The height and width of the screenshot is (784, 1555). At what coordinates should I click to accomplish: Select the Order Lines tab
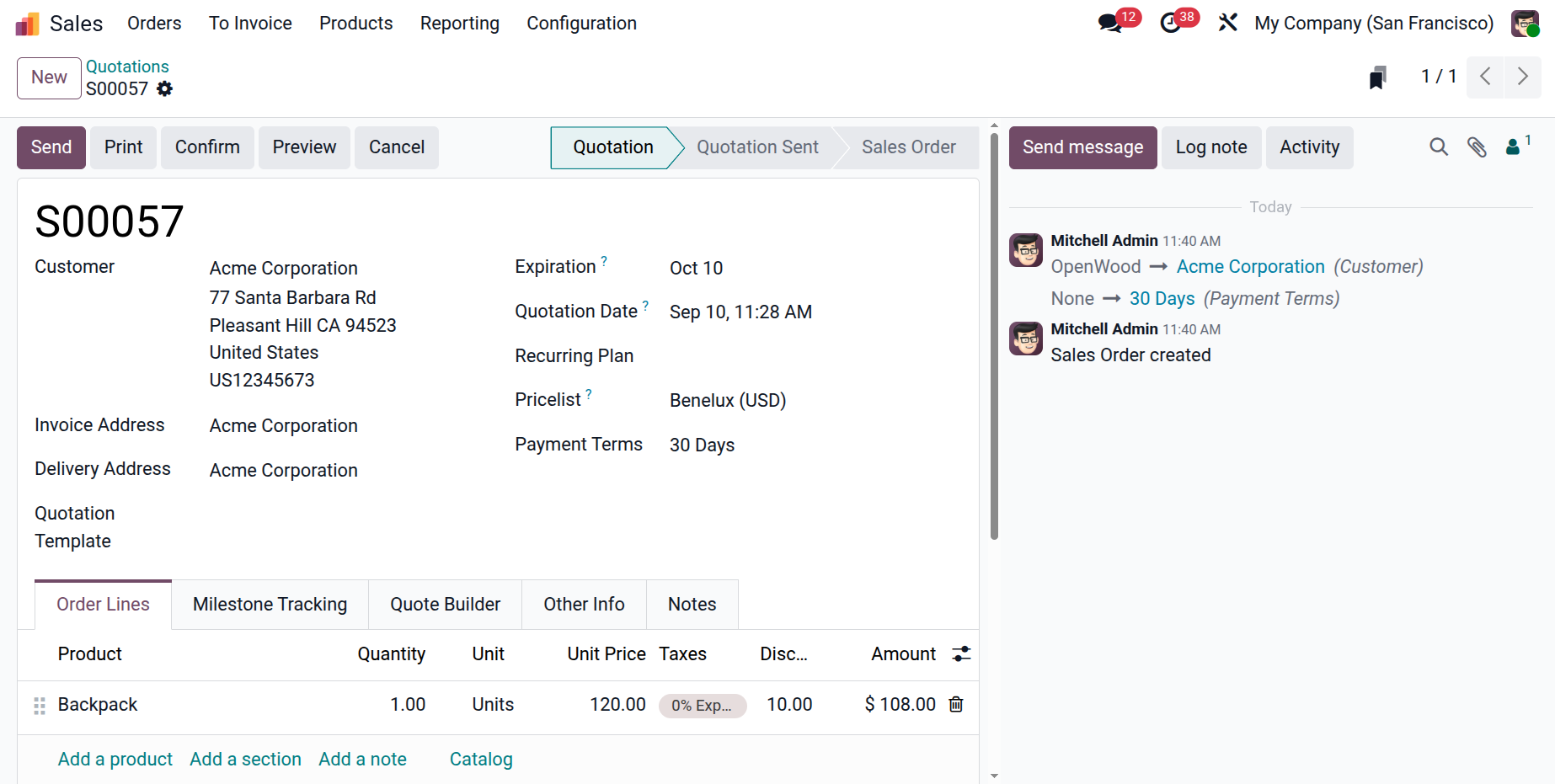(x=103, y=605)
